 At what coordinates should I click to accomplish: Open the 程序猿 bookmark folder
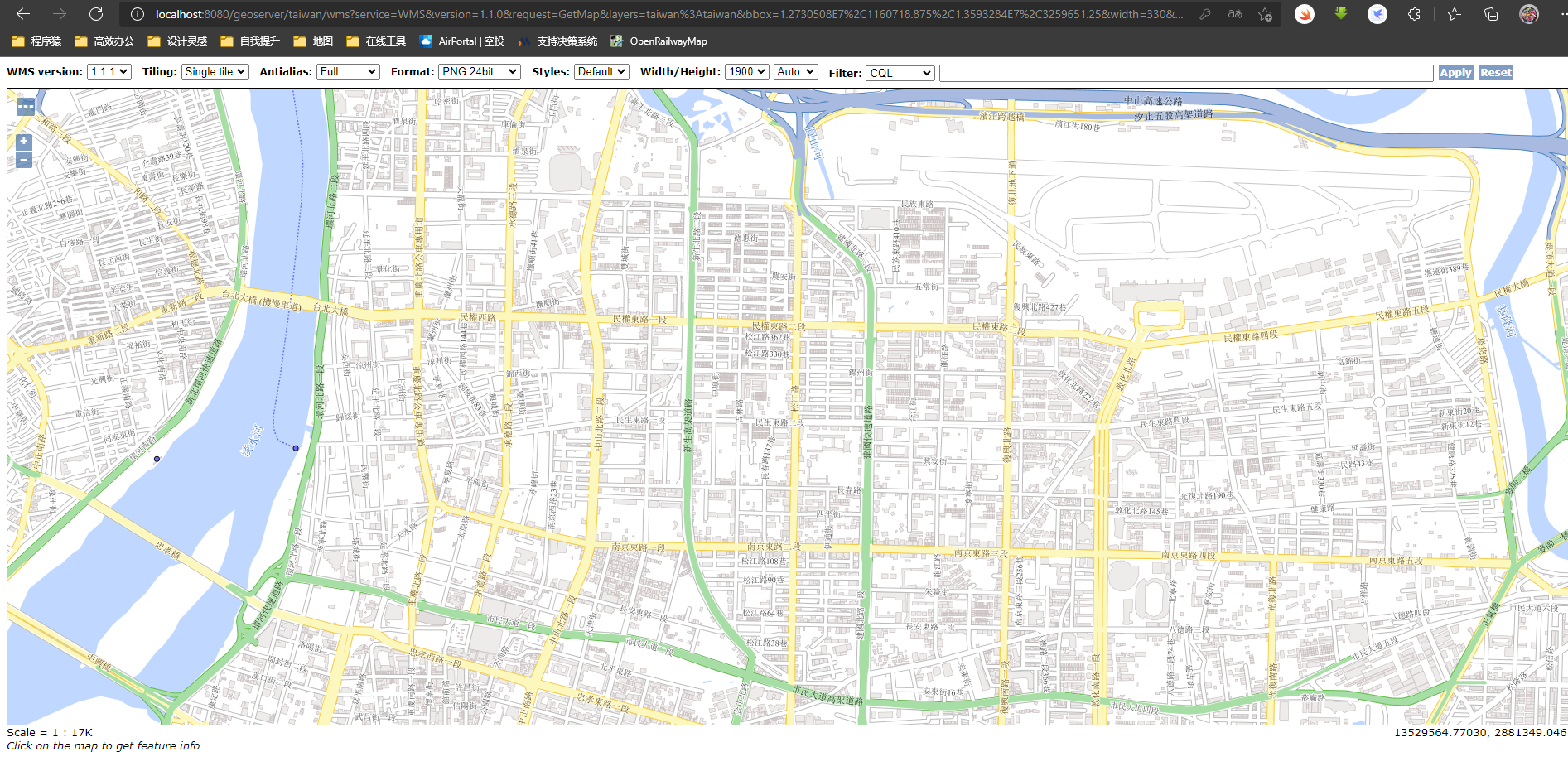click(36, 41)
